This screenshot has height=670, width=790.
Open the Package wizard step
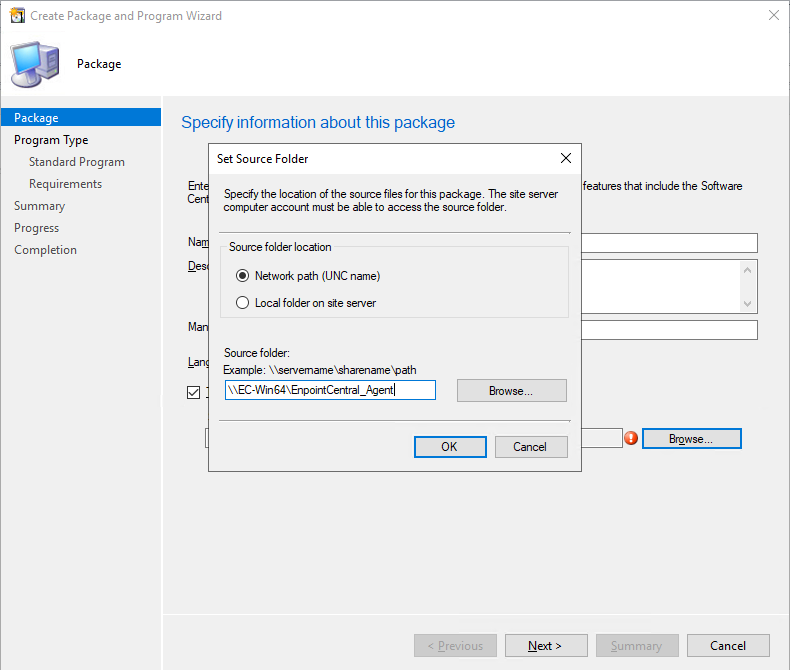point(36,118)
